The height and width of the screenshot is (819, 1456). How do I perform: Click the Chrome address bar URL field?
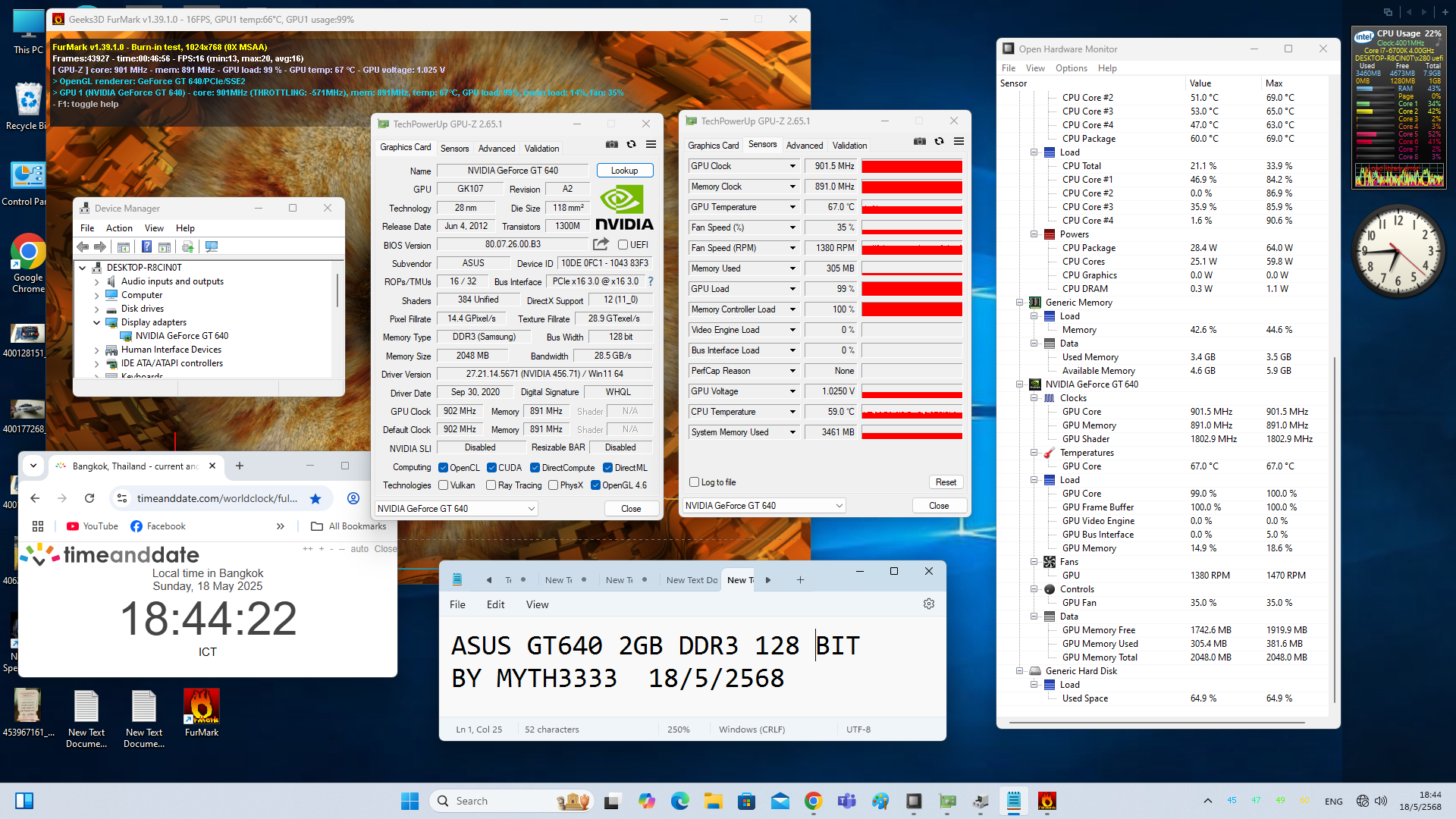click(x=217, y=498)
